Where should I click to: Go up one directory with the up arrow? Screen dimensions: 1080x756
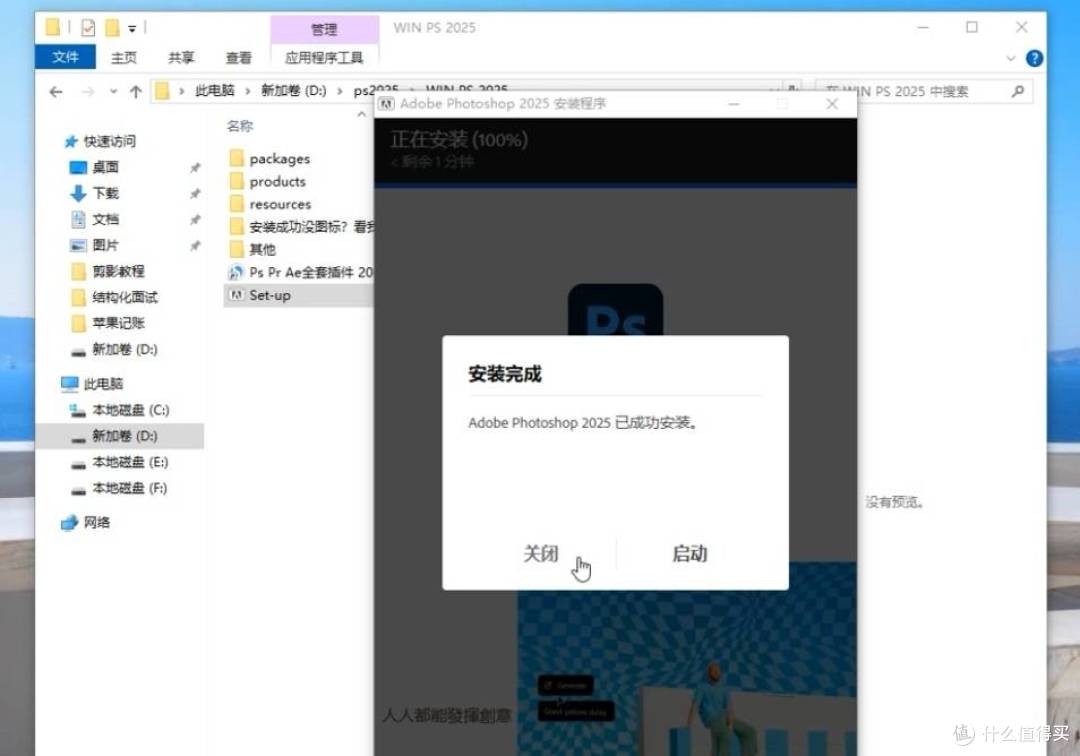(135, 91)
